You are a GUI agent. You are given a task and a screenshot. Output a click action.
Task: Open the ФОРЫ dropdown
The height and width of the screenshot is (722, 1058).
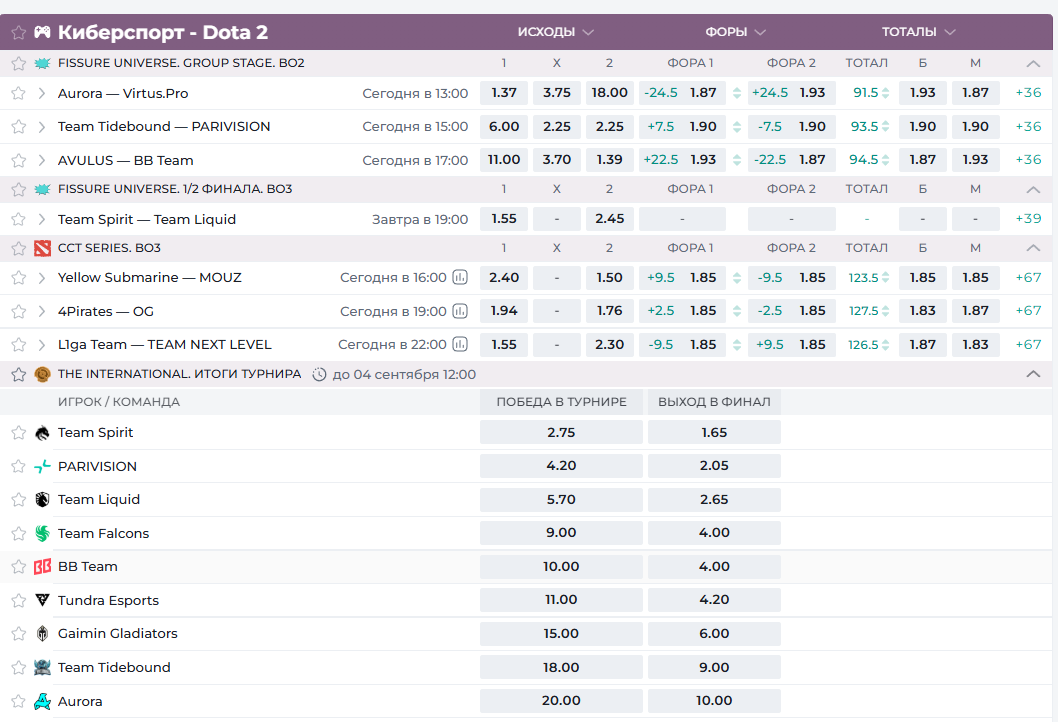pyautogui.click(x=735, y=32)
